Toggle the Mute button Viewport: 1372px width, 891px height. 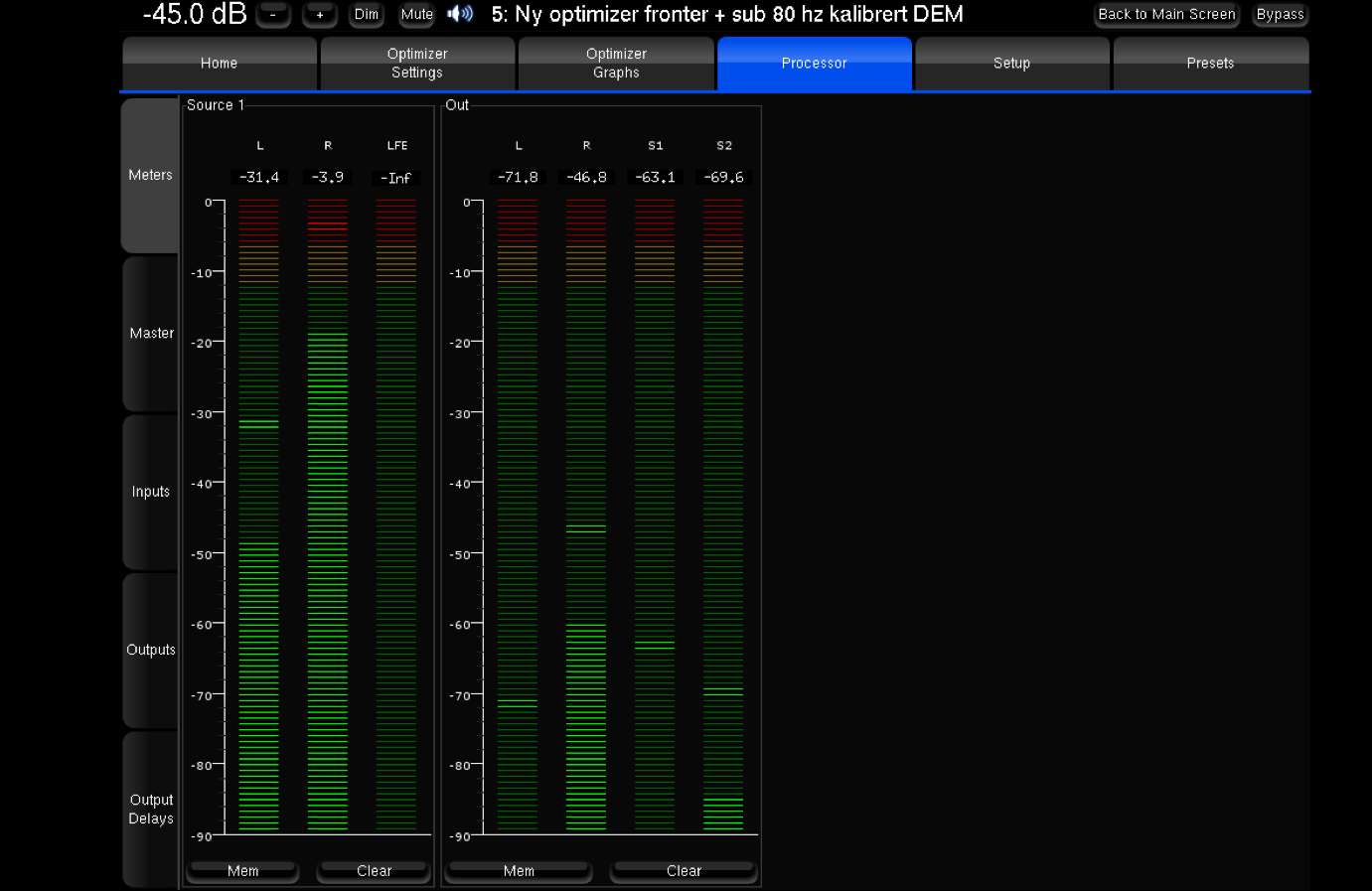pyautogui.click(x=417, y=15)
